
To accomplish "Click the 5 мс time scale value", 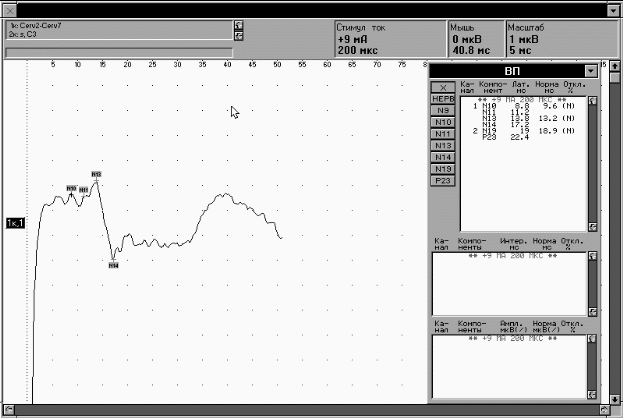I will (520, 50).
